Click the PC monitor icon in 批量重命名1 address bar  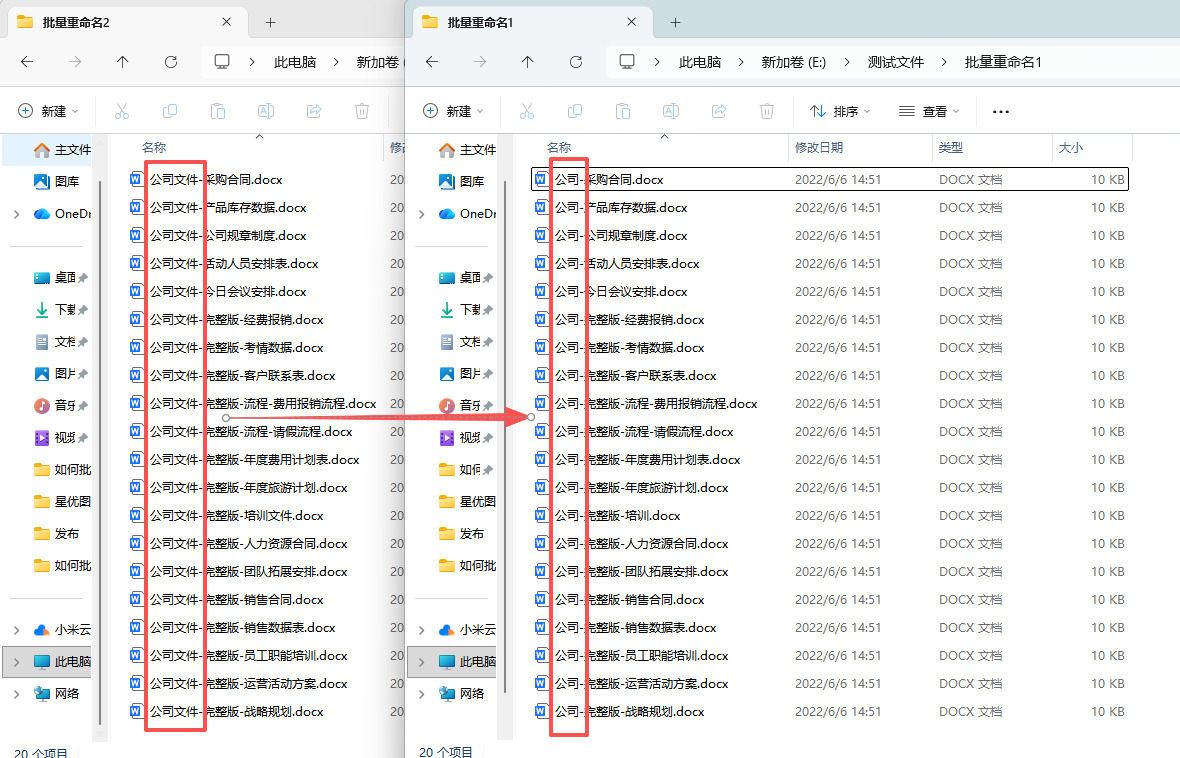[627, 62]
